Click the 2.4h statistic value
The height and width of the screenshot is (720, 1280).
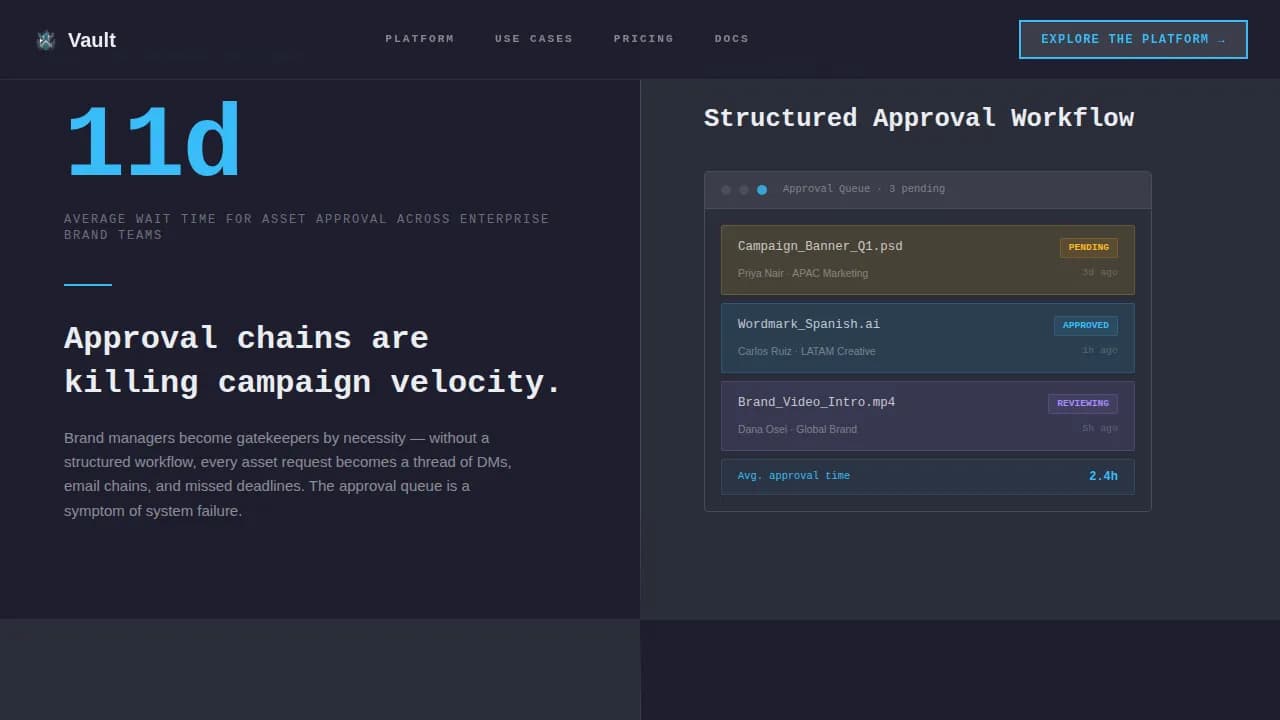tap(1103, 476)
